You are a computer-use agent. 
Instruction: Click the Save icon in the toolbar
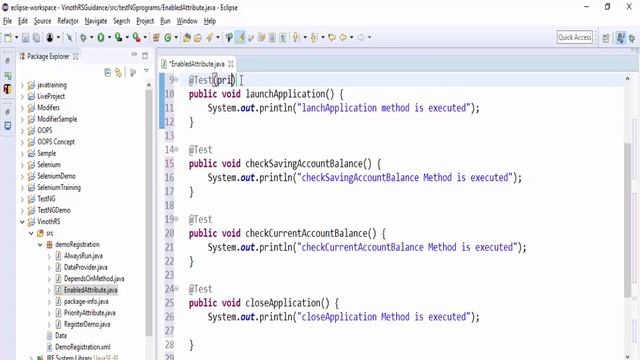point(25,38)
